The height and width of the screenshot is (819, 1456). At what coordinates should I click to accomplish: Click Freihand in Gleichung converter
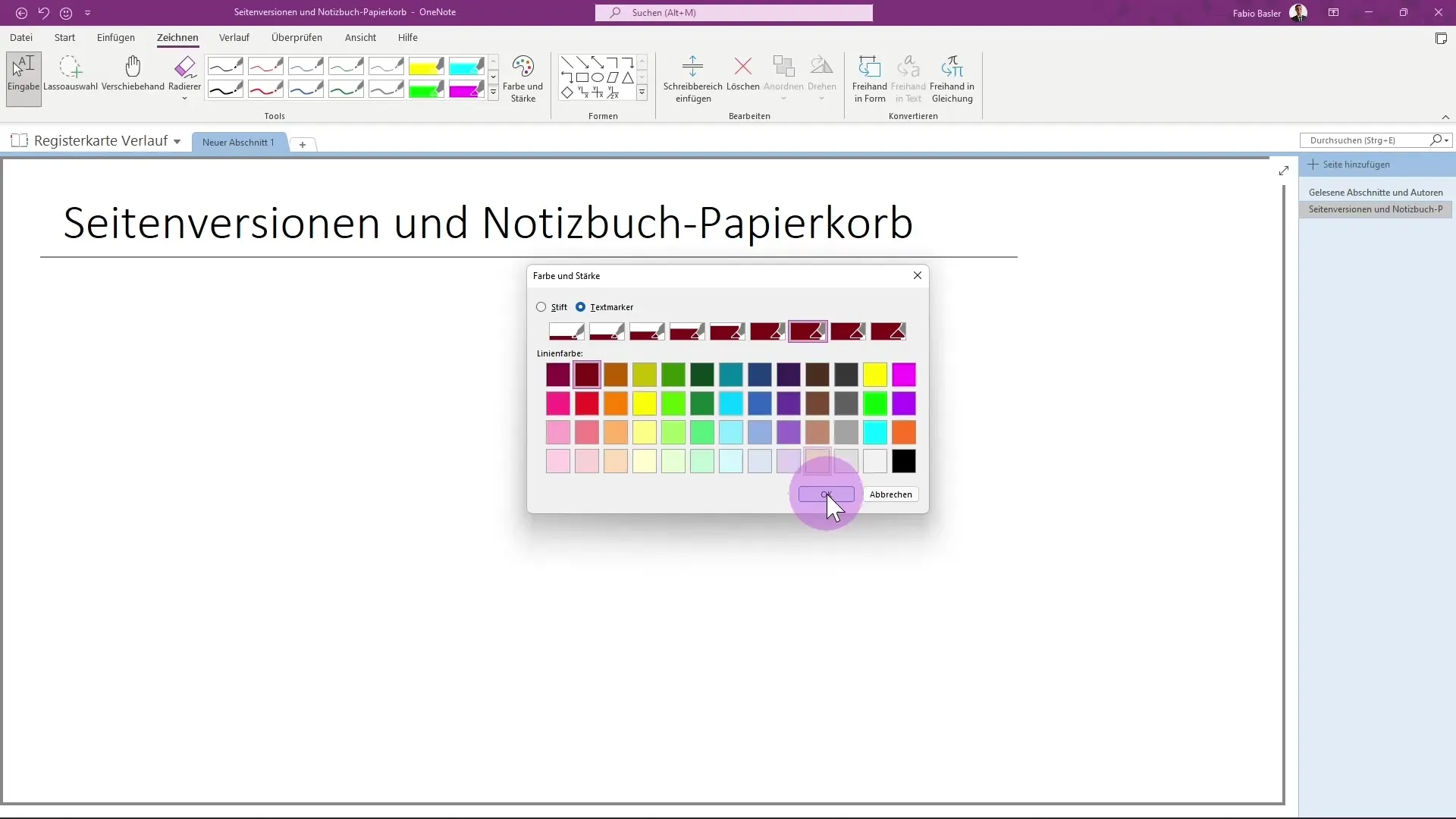tap(952, 79)
